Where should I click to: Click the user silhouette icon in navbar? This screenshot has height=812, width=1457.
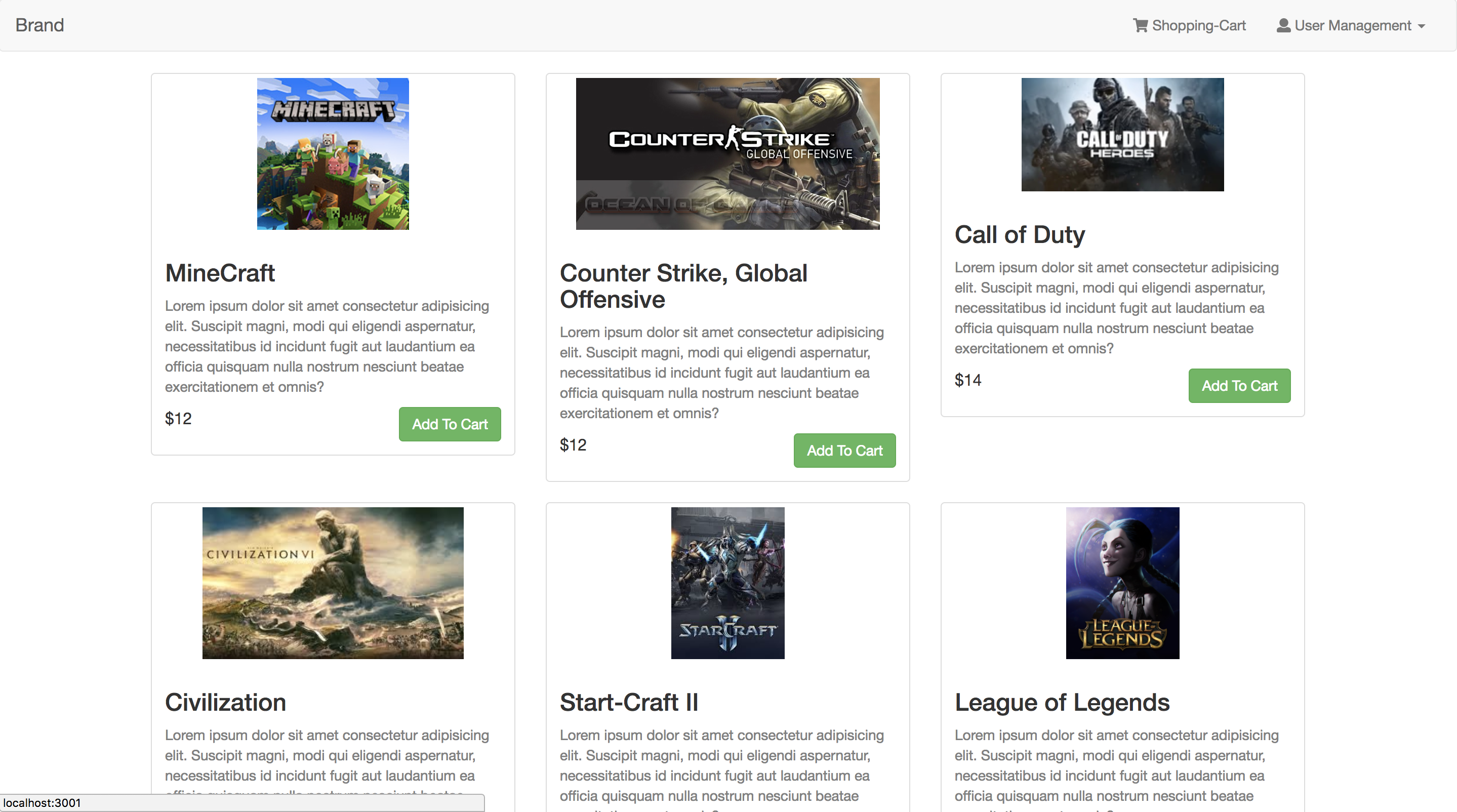(x=1283, y=25)
